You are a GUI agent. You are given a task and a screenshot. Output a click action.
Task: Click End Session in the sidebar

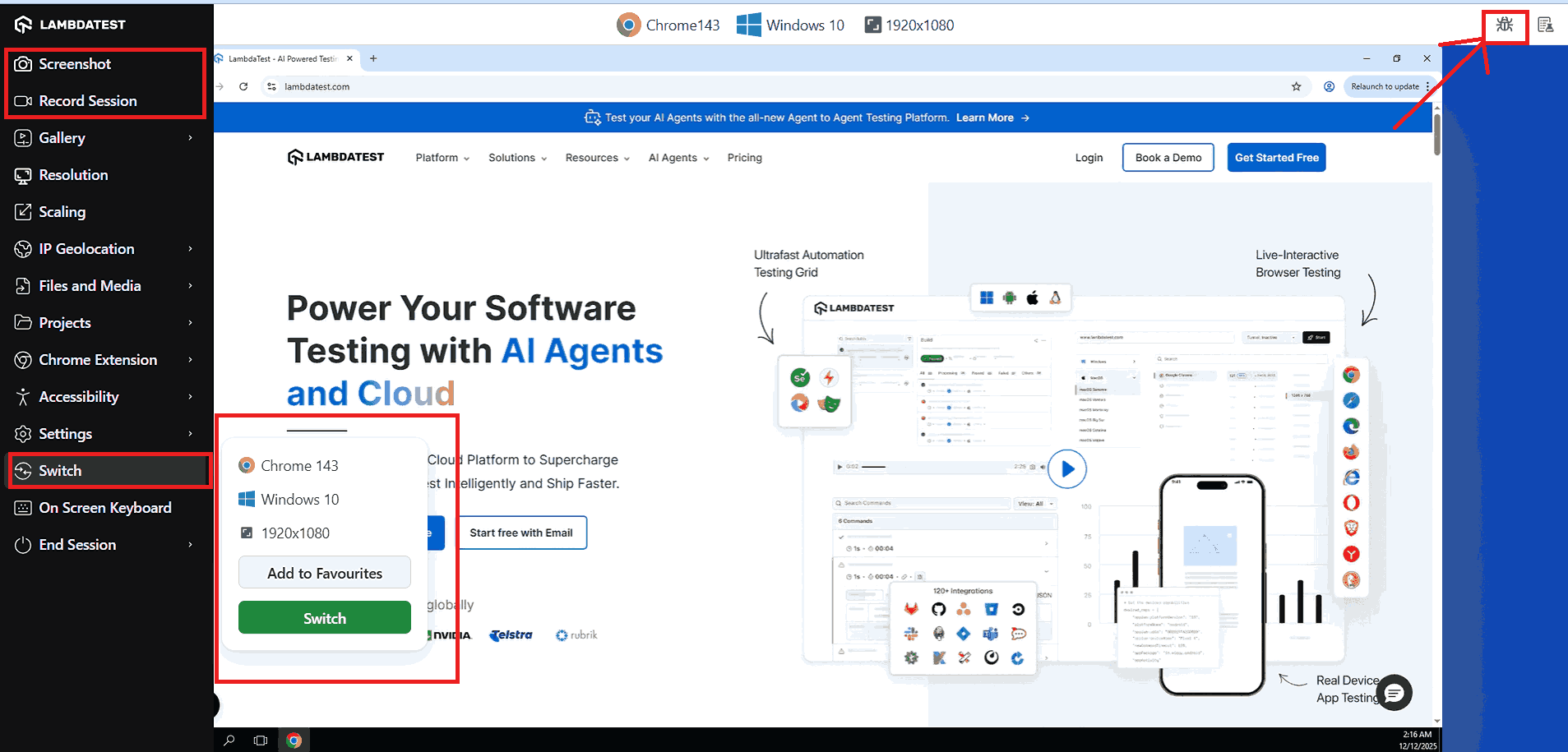click(76, 544)
